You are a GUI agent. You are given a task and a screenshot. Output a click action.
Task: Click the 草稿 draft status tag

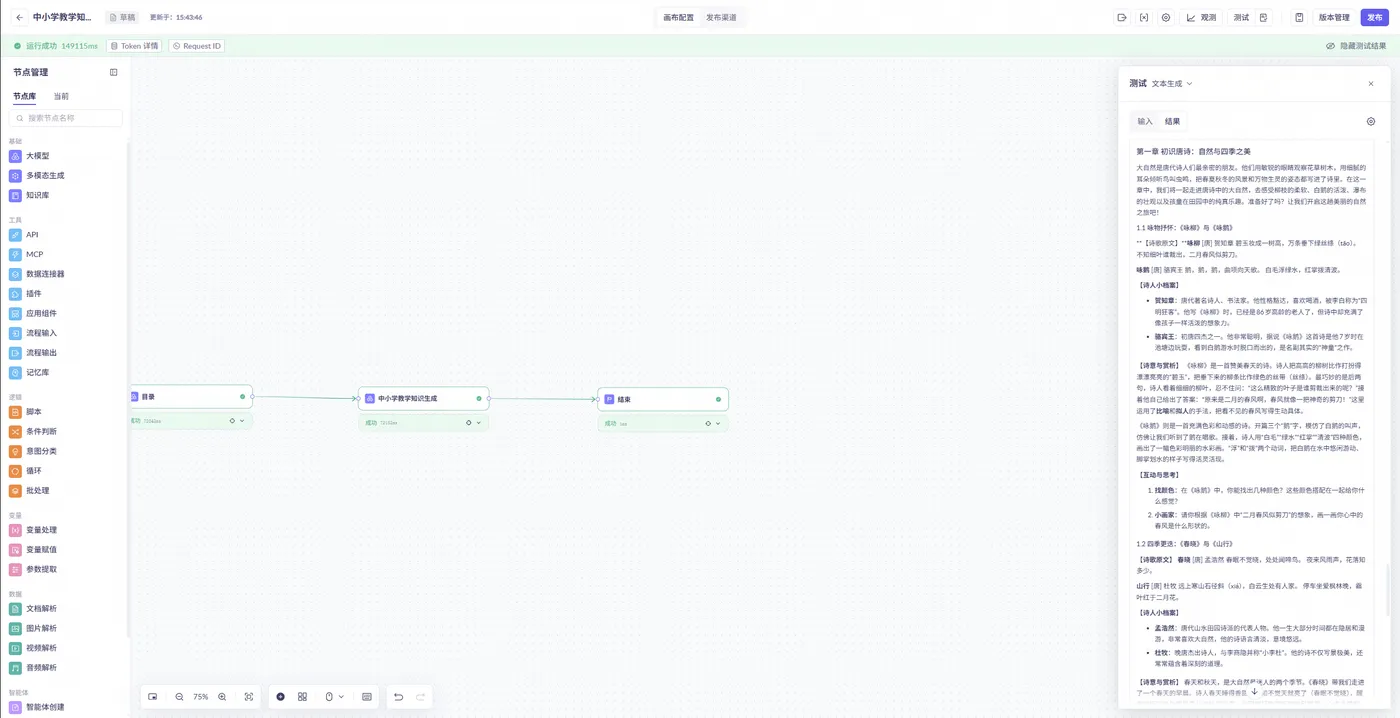(x=123, y=17)
